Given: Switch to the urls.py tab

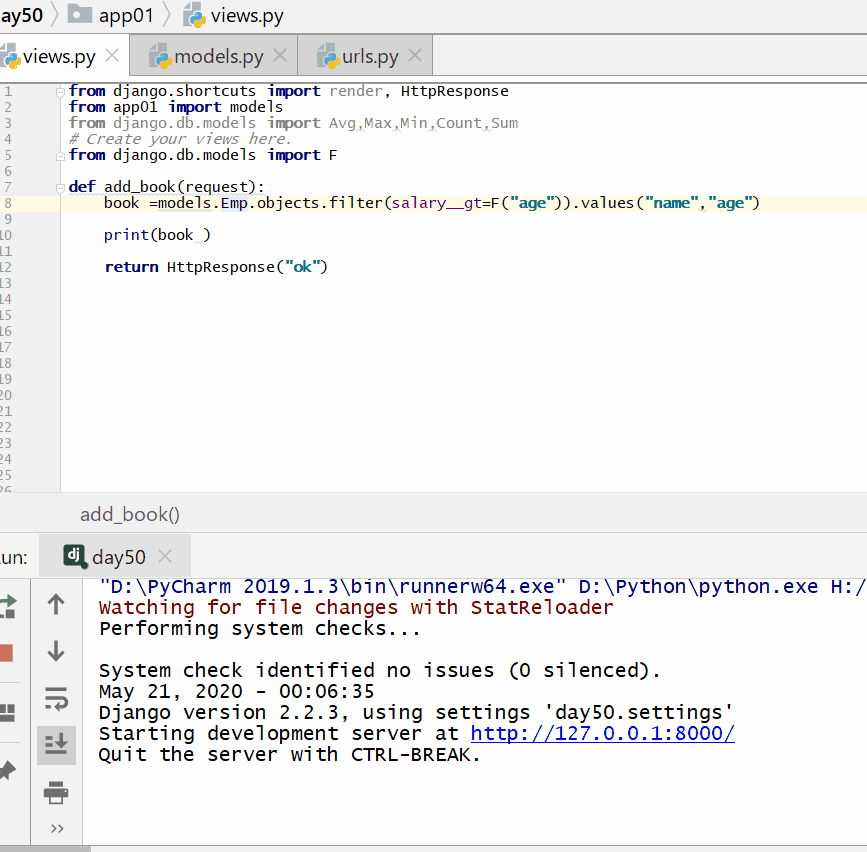Looking at the screenshot, I should [x=370, y=56].
